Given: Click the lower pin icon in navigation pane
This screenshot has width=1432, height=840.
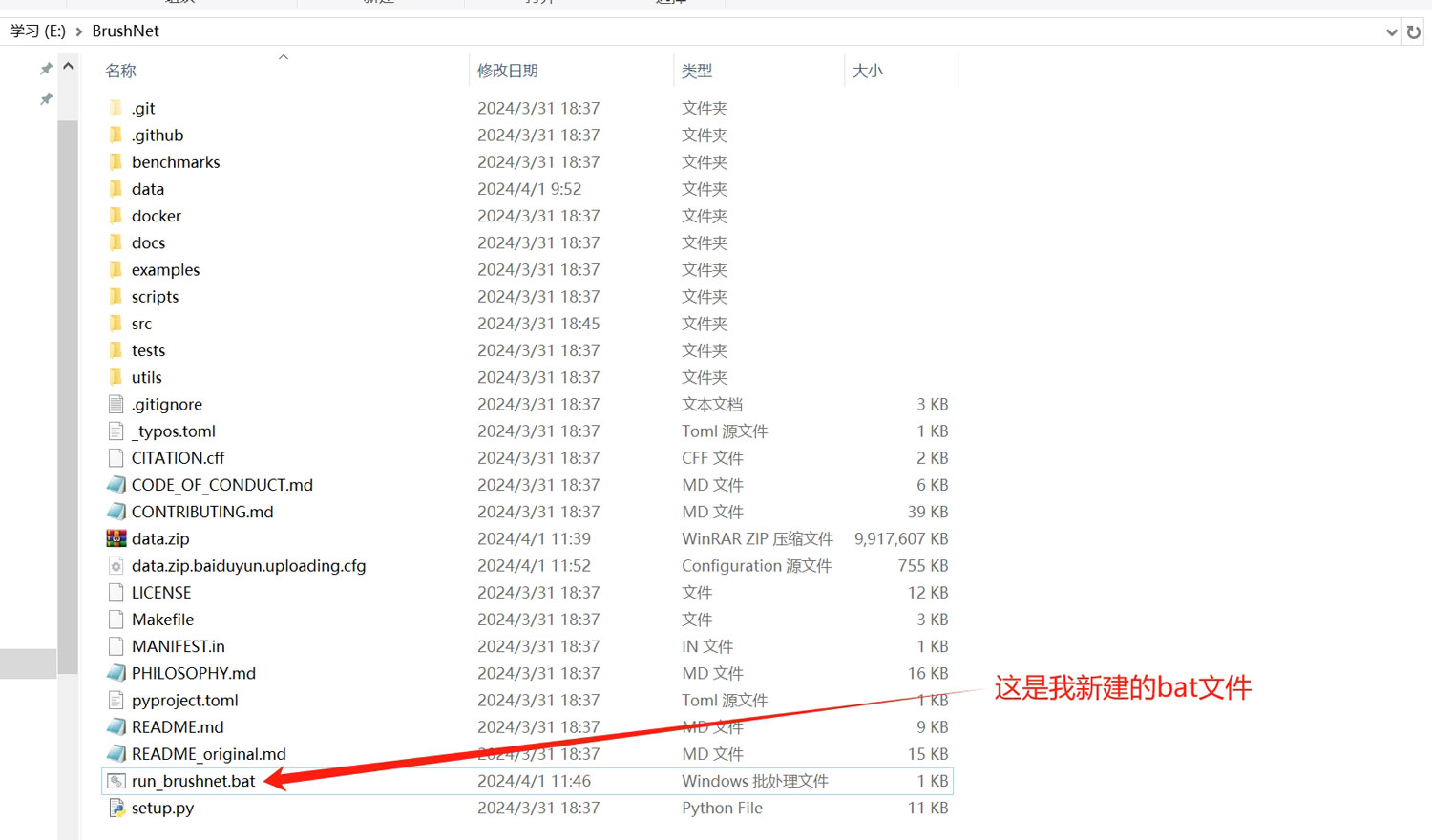Looking at the screenshot, I should (45, 99).
